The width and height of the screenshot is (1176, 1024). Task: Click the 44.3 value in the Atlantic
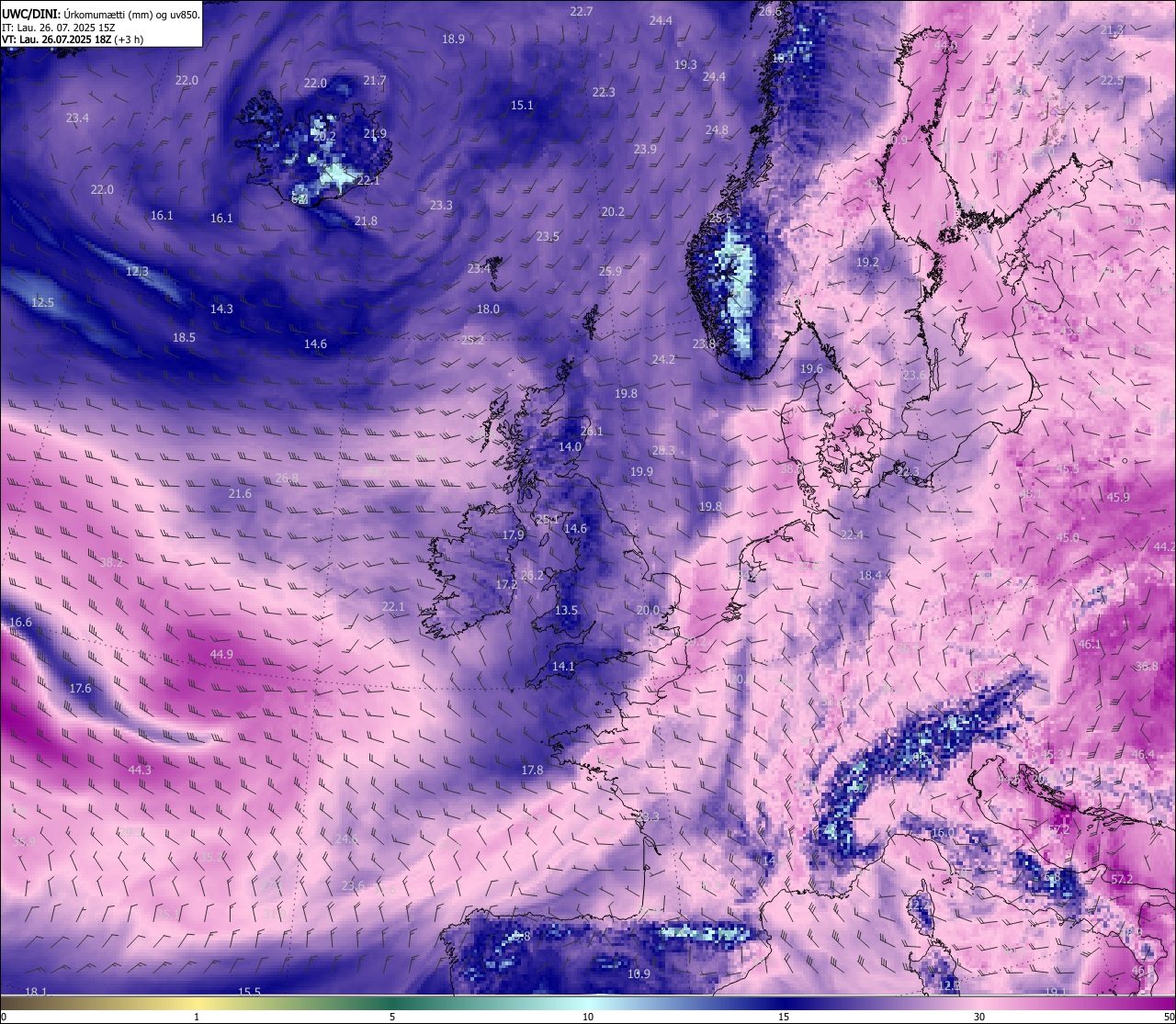[x=140, y=770]
